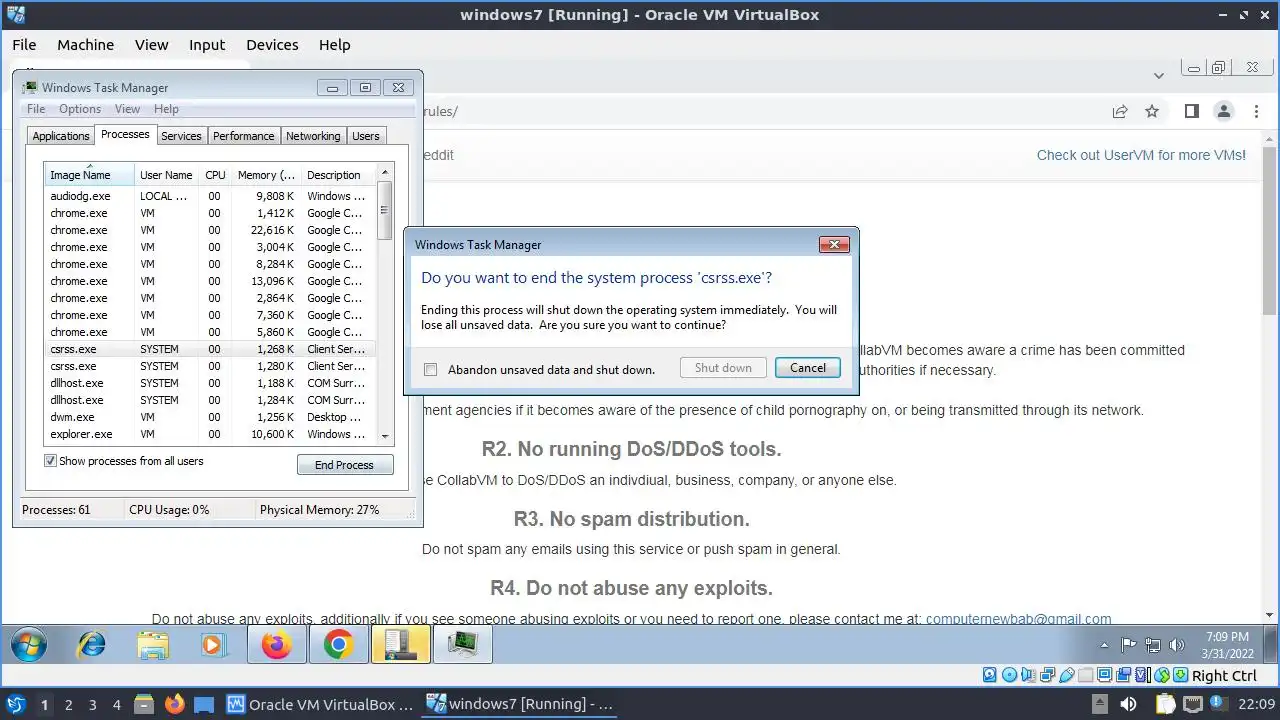Open VirtualBox Input menu
1280x720 pixels.
[x=207, y=44]
